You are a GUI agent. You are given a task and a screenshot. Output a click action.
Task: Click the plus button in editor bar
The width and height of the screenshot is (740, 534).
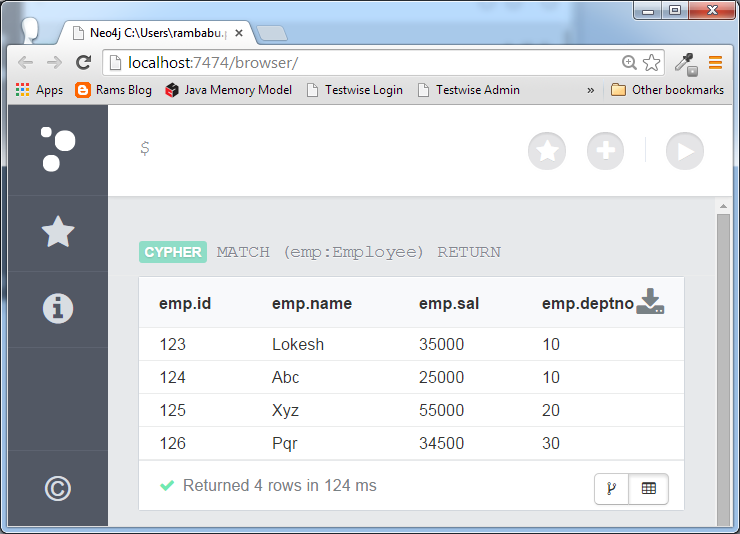605,151
